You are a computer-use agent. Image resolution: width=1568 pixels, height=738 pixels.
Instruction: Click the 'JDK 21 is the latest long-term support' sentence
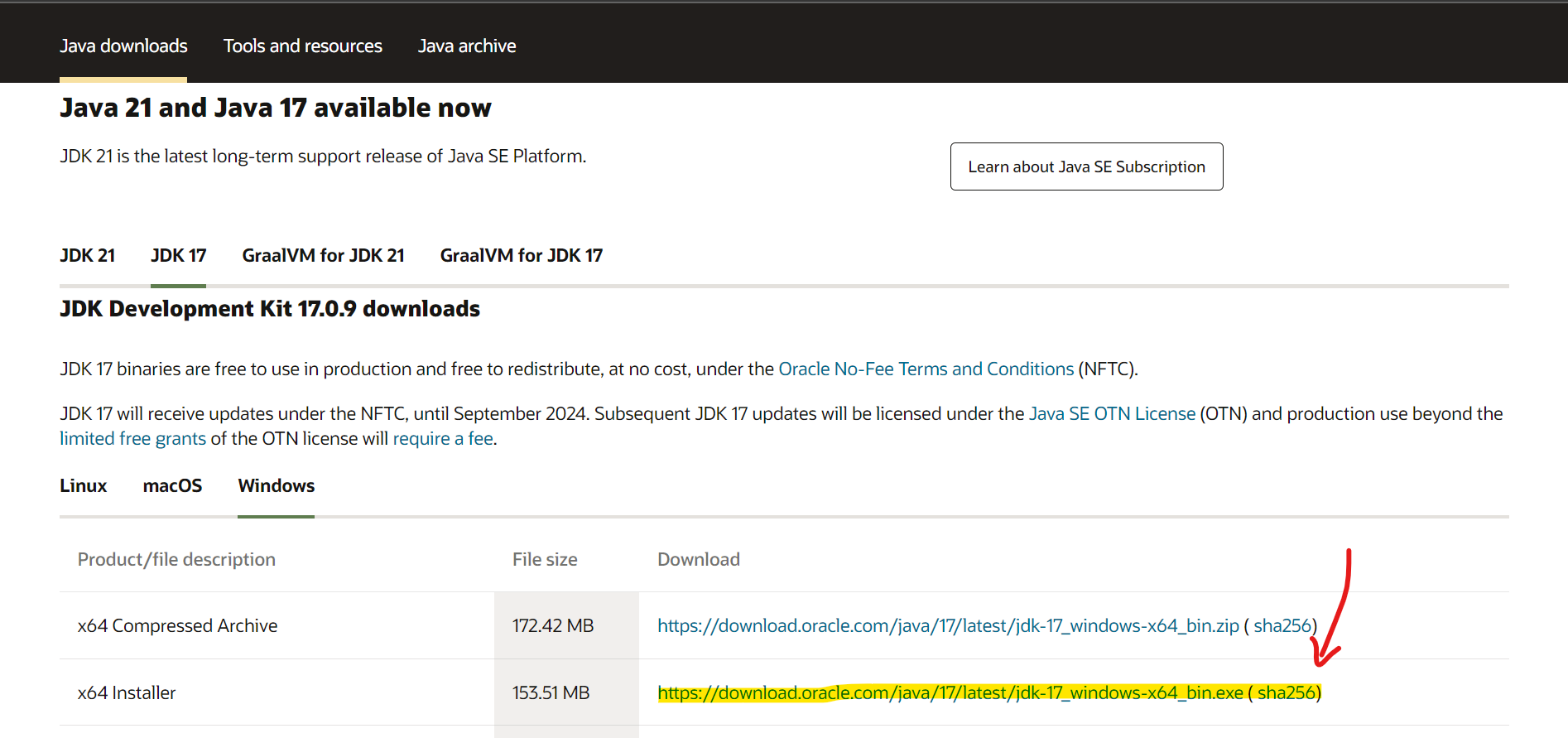click(x=323, y=157)
